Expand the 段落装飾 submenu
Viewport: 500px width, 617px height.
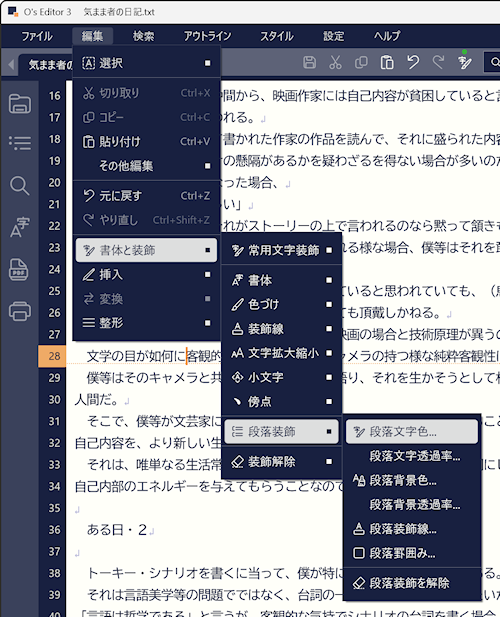(x=281, y=432)
